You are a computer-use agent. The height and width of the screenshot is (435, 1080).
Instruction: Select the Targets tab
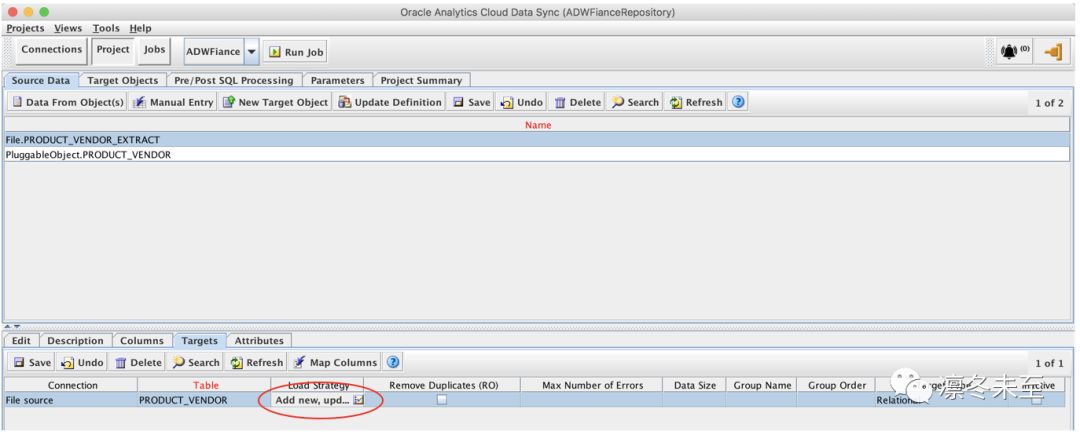(x=200, y=341)
